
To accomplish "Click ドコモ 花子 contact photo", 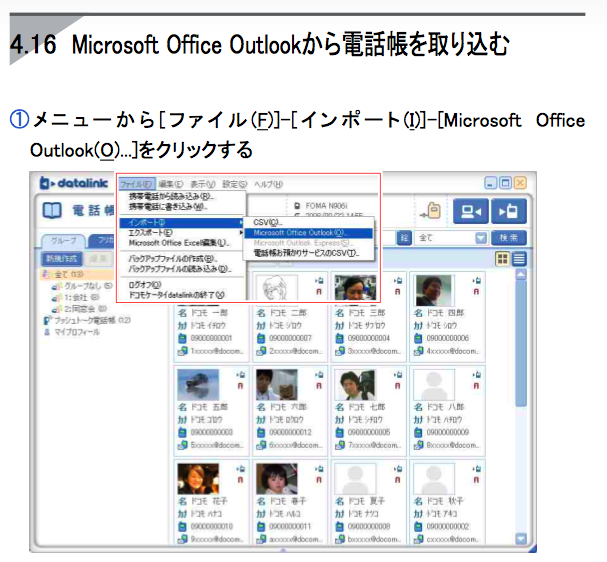I will (x=198, y=478).
